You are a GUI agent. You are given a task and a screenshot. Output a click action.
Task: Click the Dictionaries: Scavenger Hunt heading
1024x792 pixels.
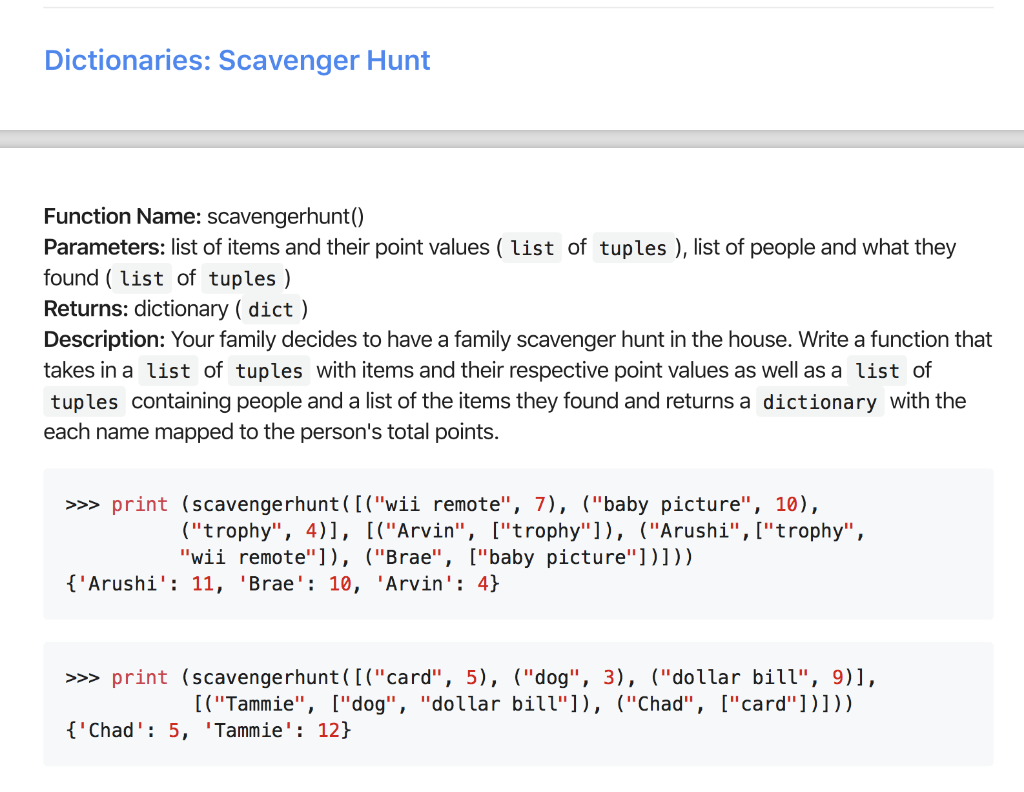(x=236, y=60)
